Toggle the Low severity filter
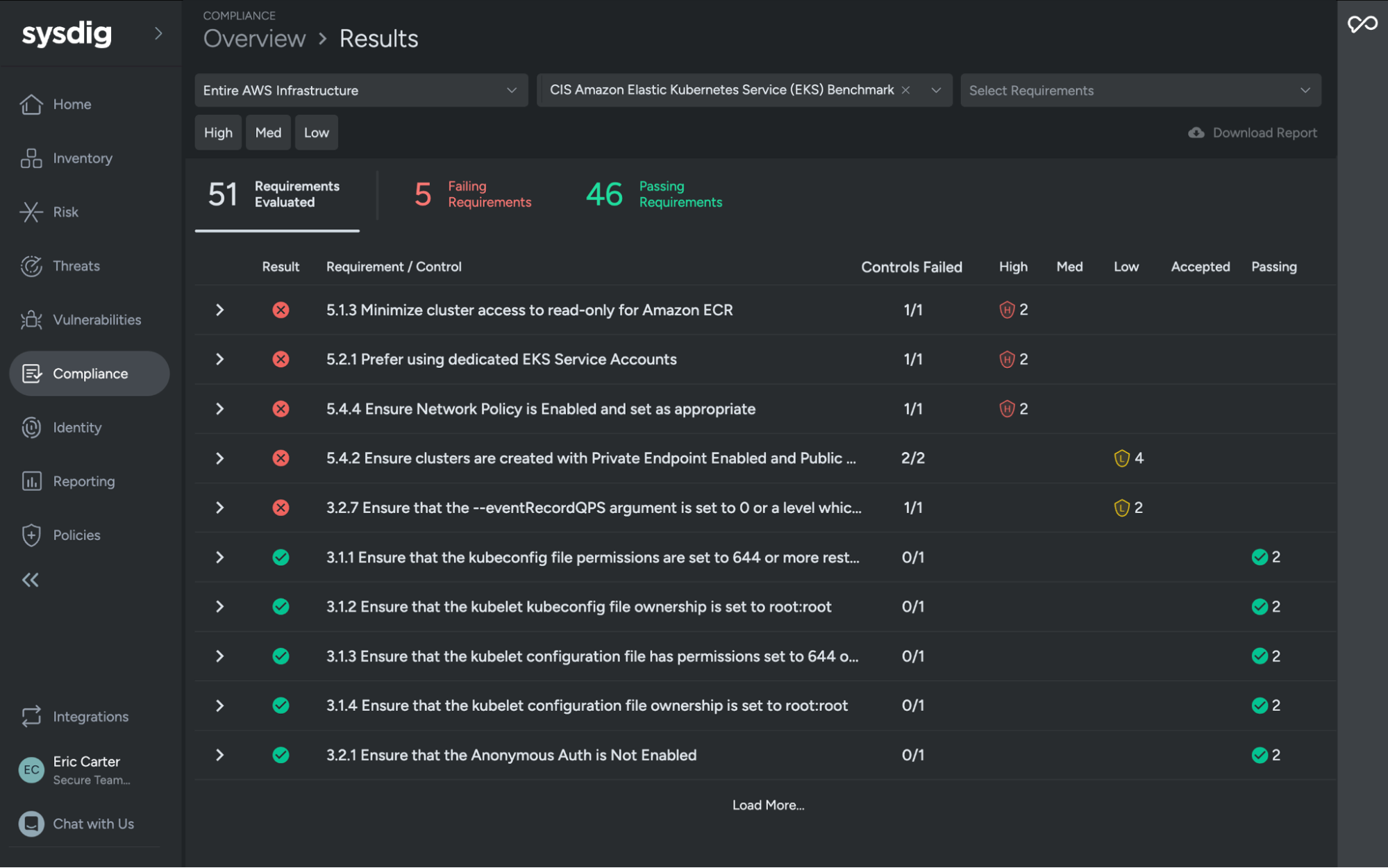 click(316, 133)
